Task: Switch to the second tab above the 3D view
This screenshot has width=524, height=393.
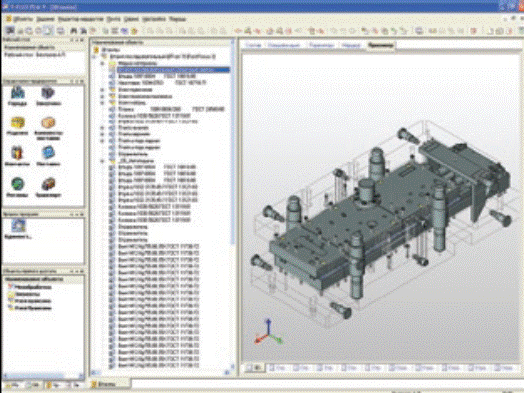Action: (x=284, y=45)
